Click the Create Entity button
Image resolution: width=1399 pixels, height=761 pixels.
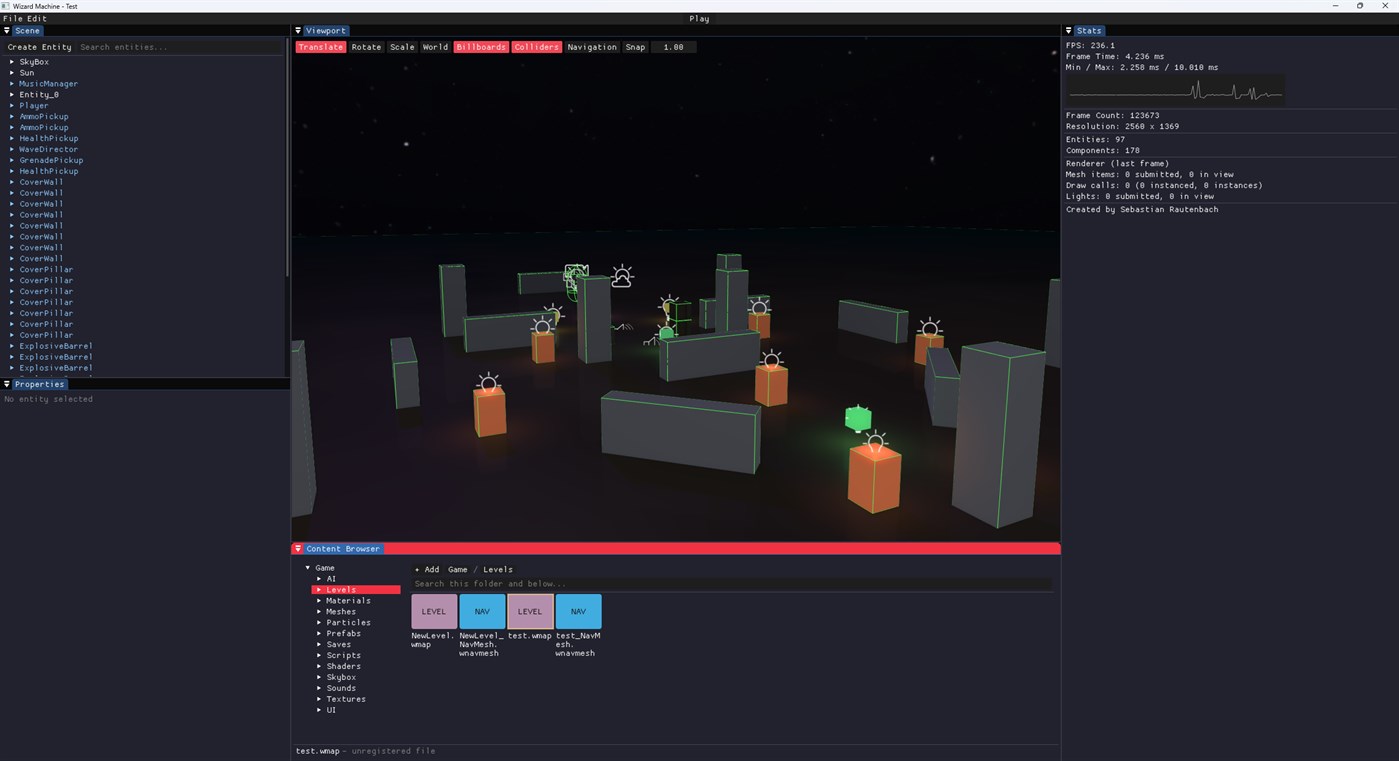click(x=40, y=47)
